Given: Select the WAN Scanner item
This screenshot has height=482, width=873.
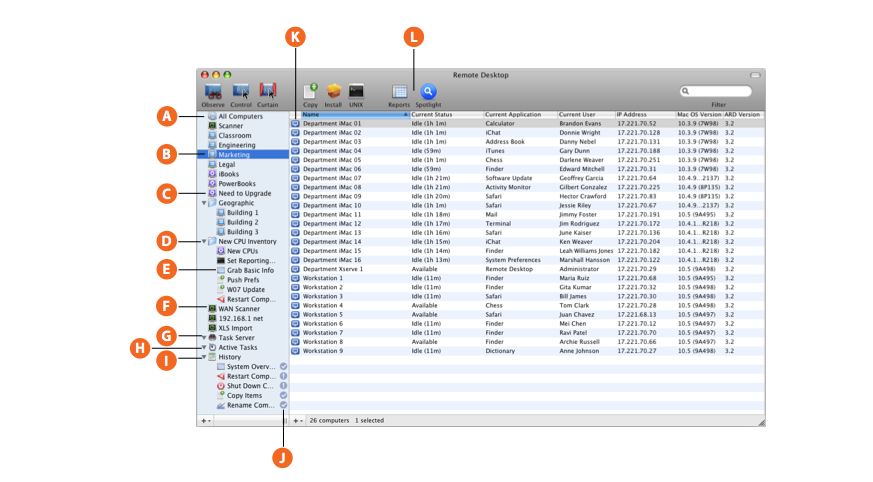Looking at the screenshot, I should (x=239, y=309).
